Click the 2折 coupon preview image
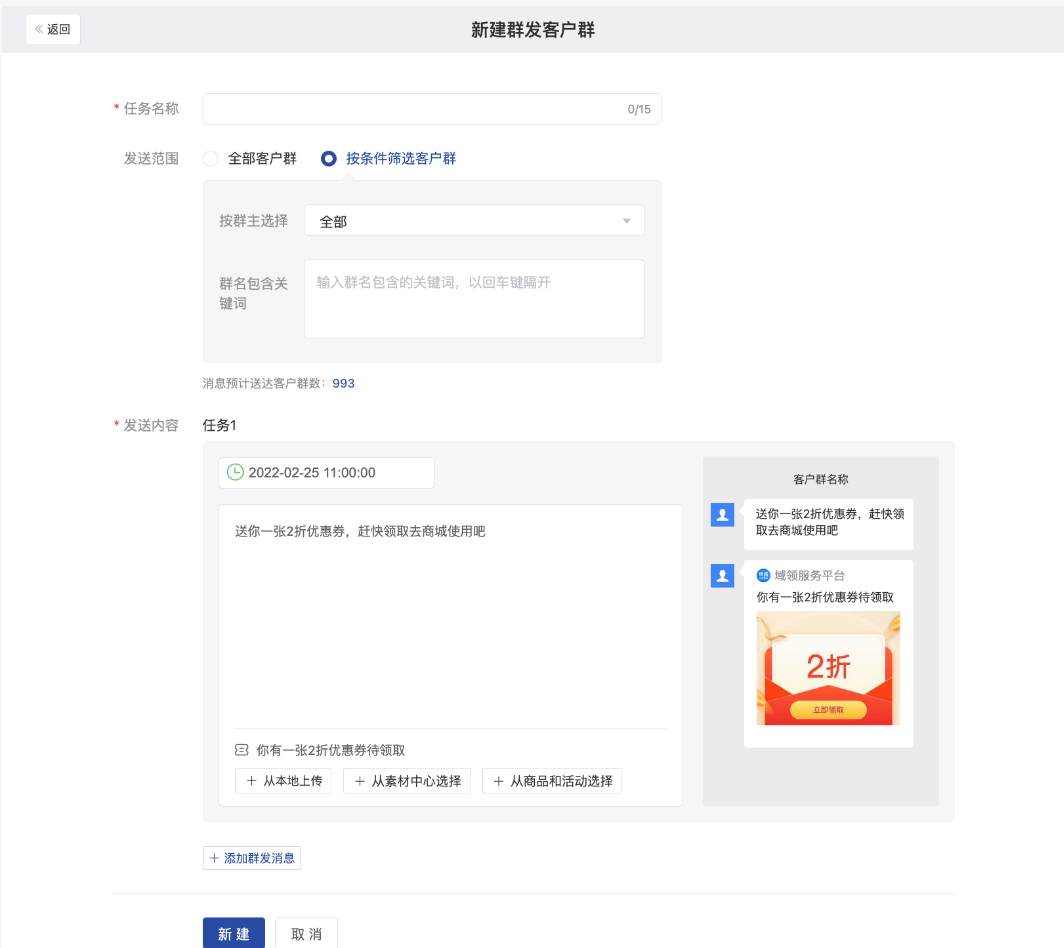Viewport: 1064px width, 948px height. coord(829,668)
